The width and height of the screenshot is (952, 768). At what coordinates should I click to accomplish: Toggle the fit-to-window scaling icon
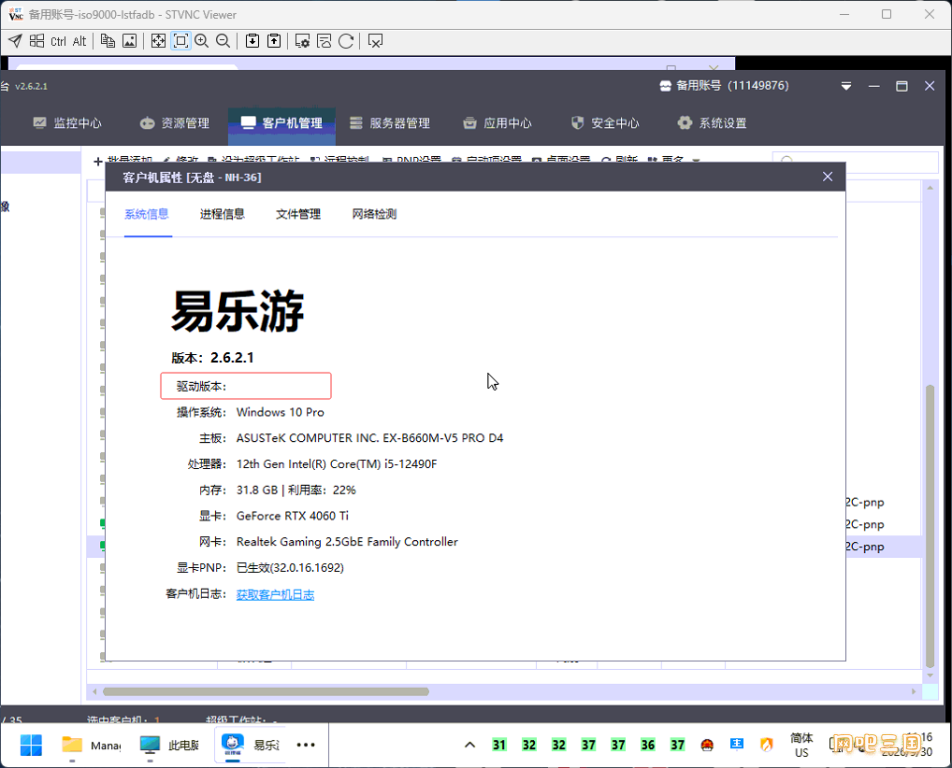click(x=180, y=41)
